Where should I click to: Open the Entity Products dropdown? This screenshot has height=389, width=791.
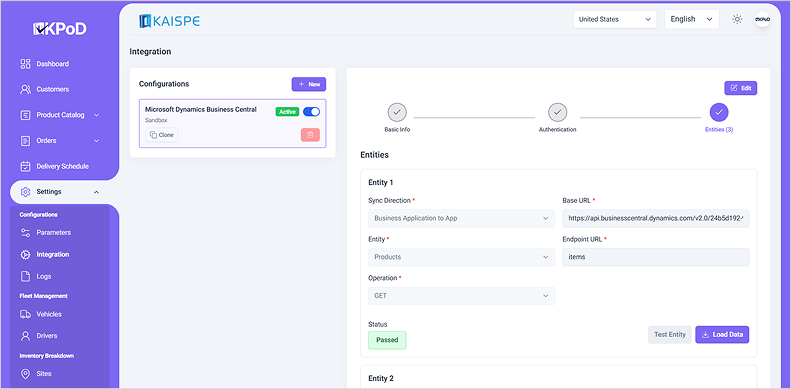point(461,257)
